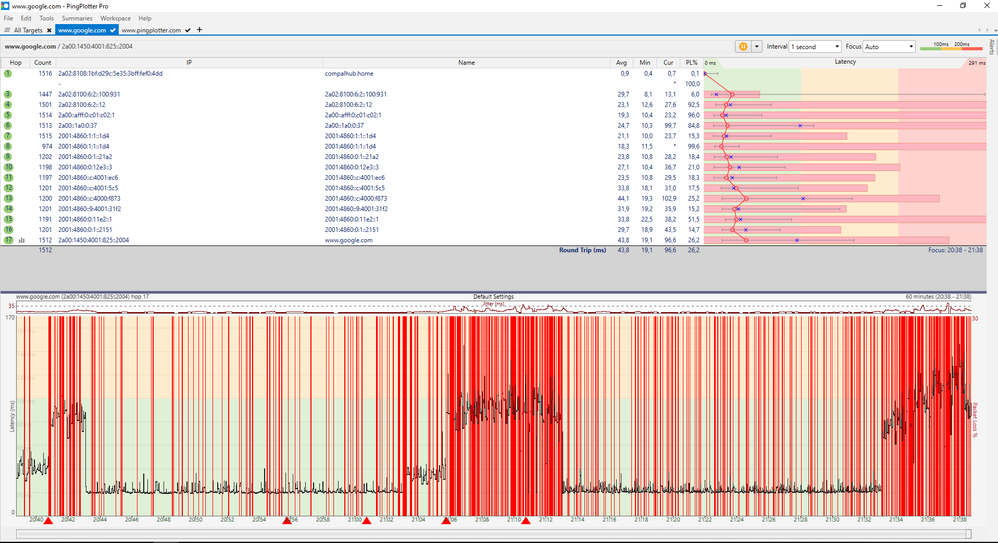This screenshot has width=998, height=543.
Task: Sort by the PL% column header
Action: (x=691, y=62)
